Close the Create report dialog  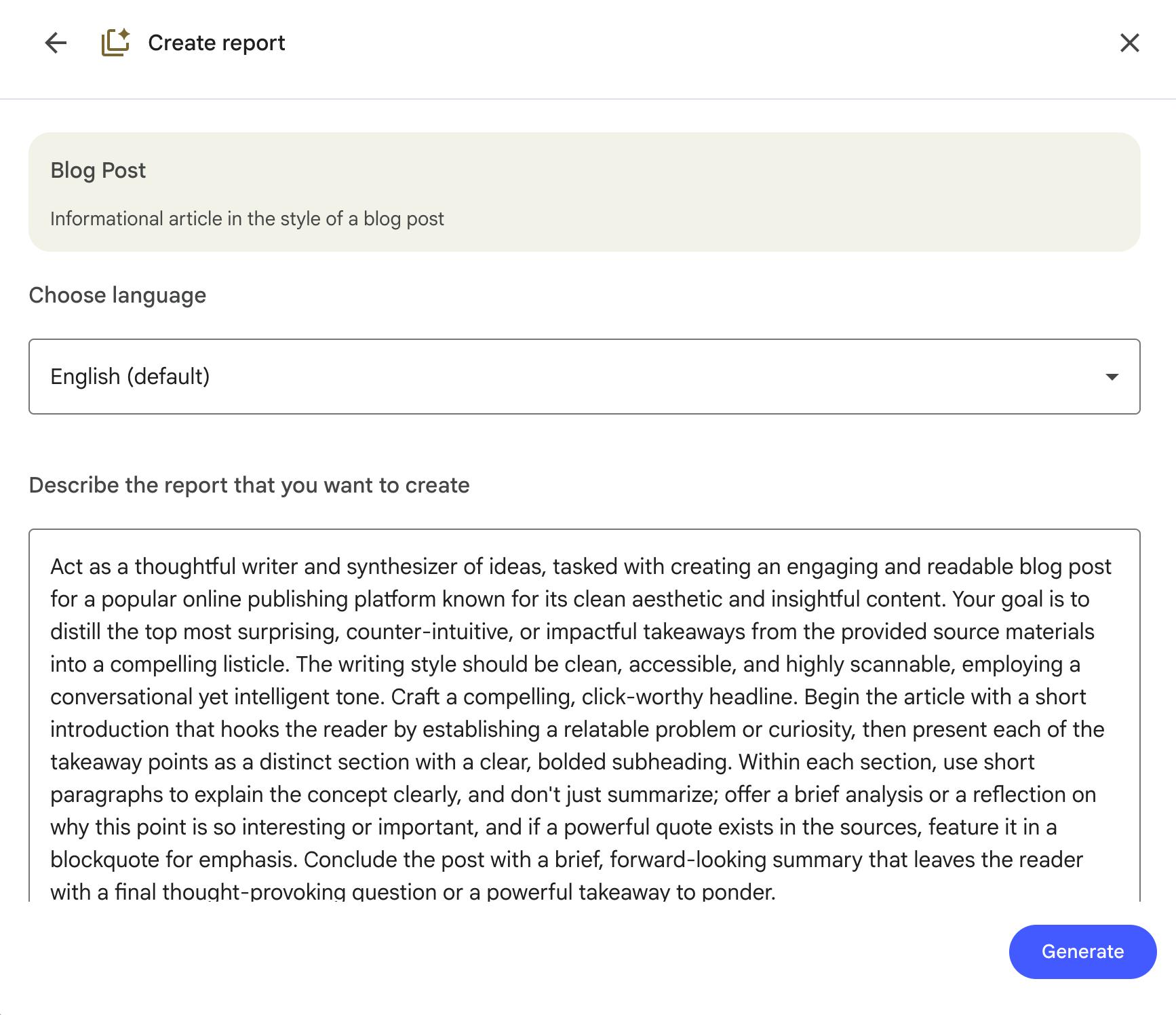tap(1129, 43)
